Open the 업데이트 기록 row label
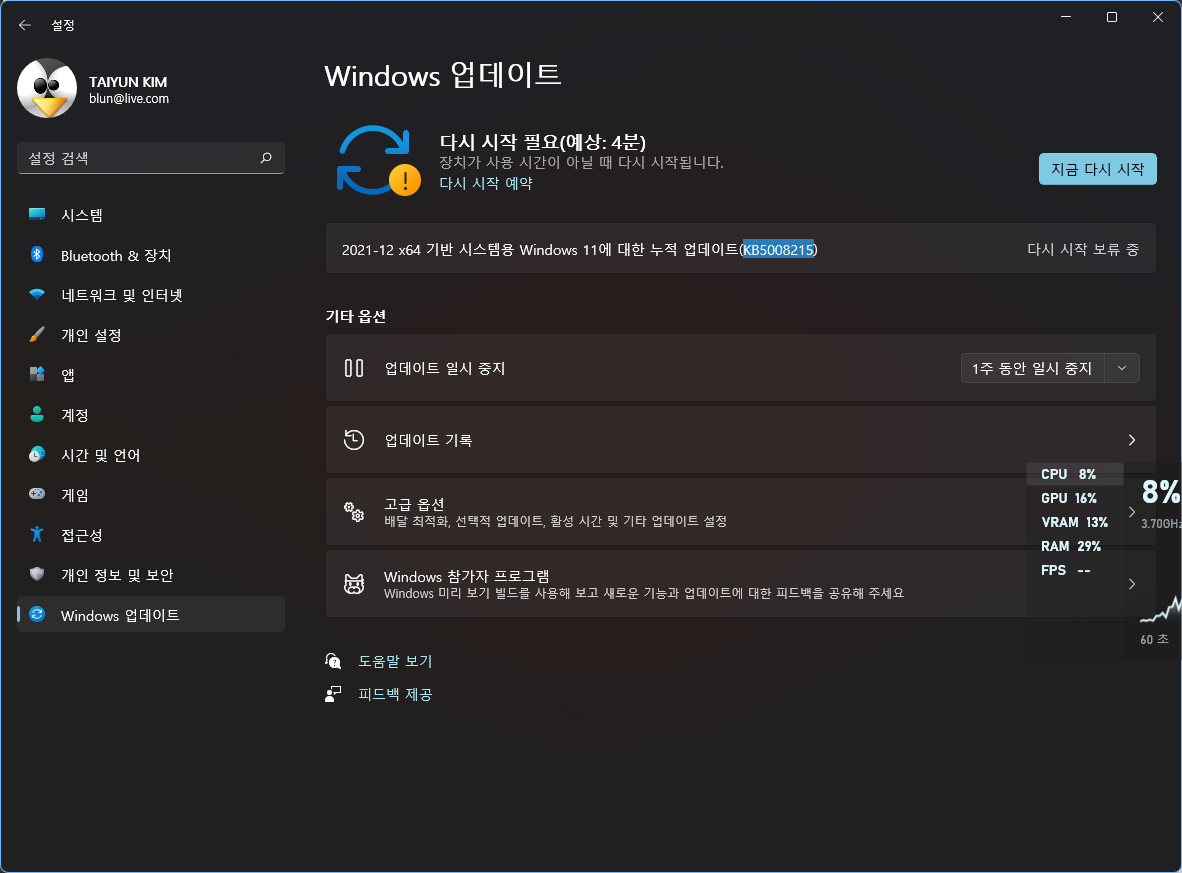 [x=428, y=440]
